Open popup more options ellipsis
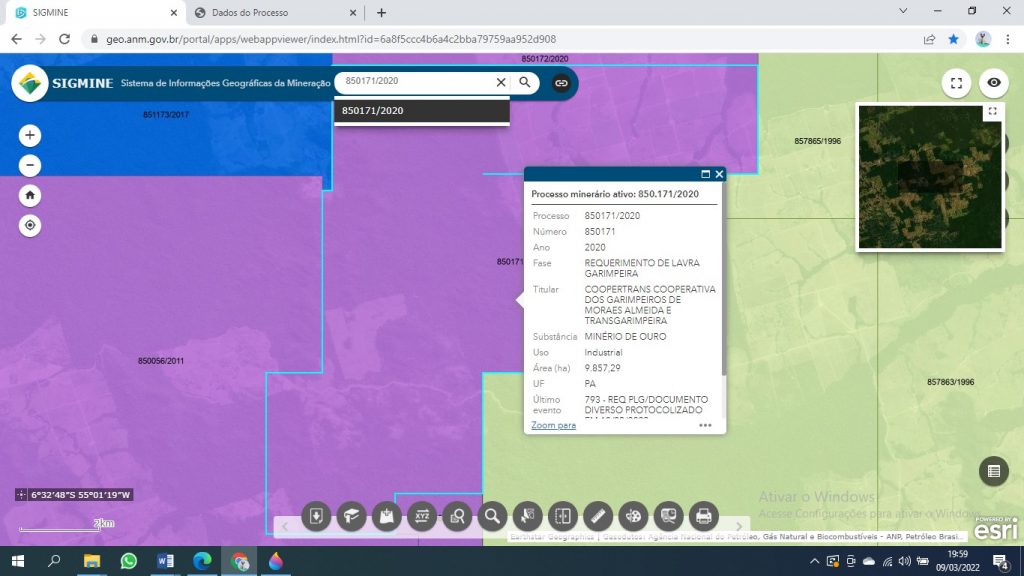Image resolution: width=1024 pixels, height=576 pixels. [705, 425]
